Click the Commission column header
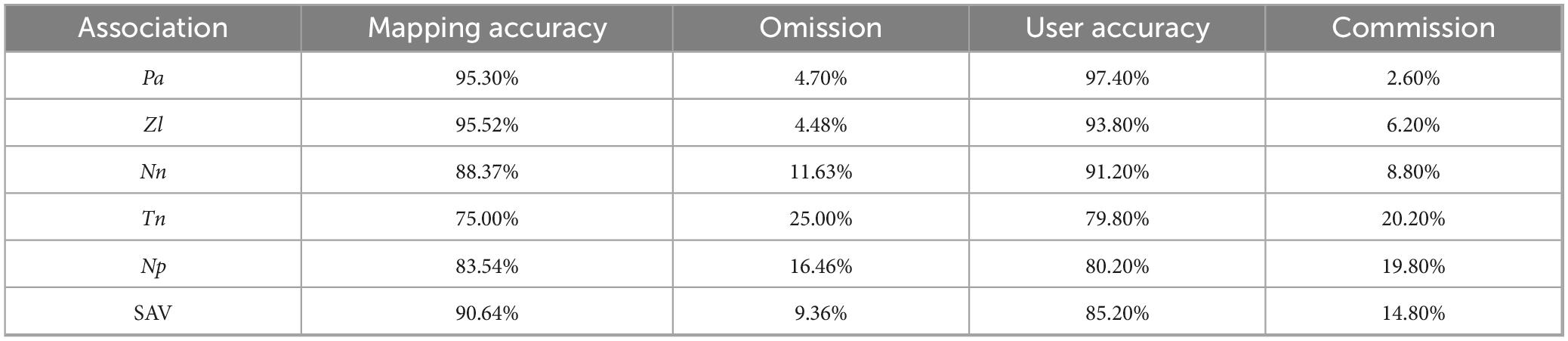Image resolution: width=1568 pixels, height=341 pixels. coord(1413,28)
